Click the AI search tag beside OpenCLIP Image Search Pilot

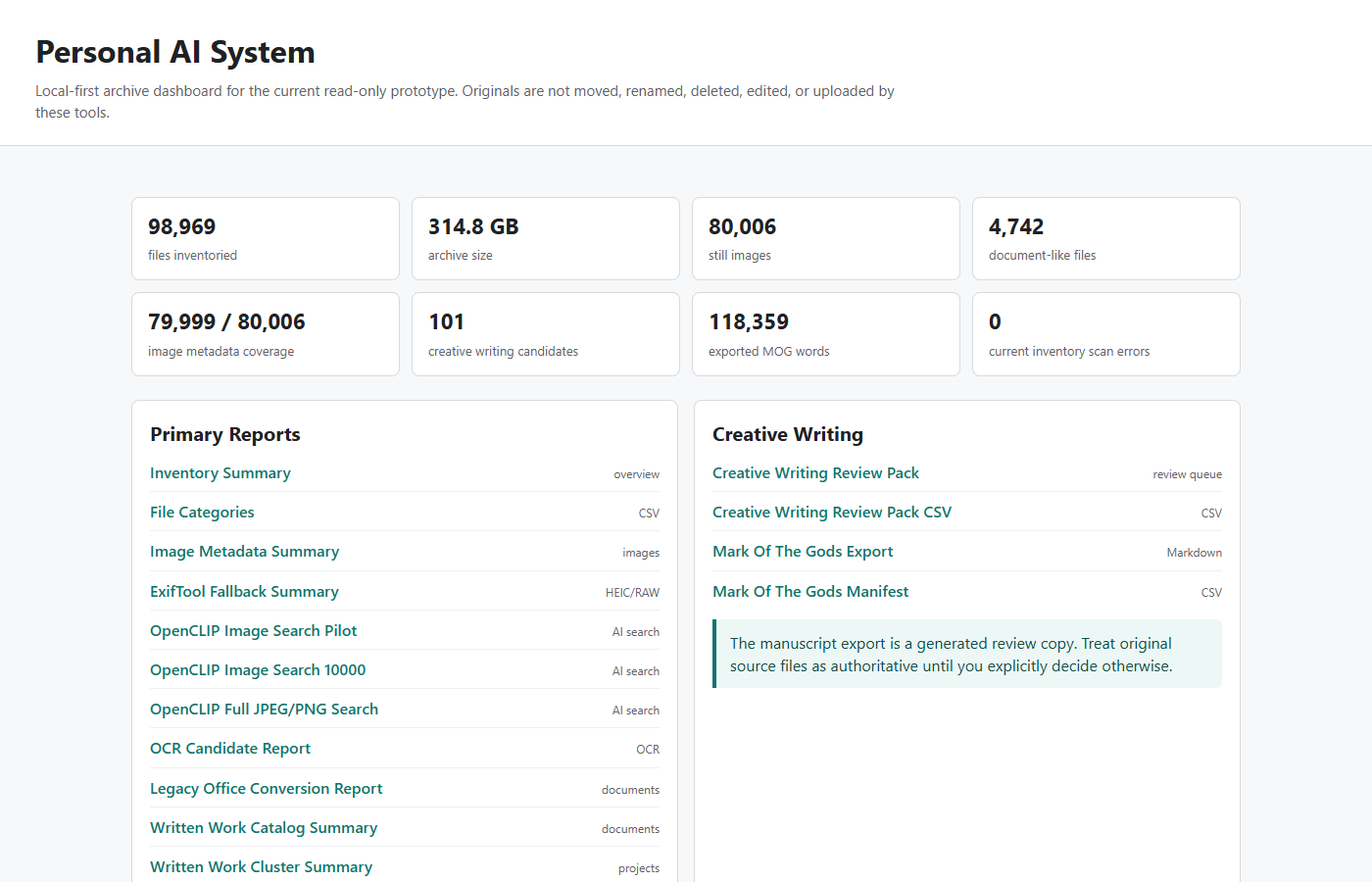636,632
